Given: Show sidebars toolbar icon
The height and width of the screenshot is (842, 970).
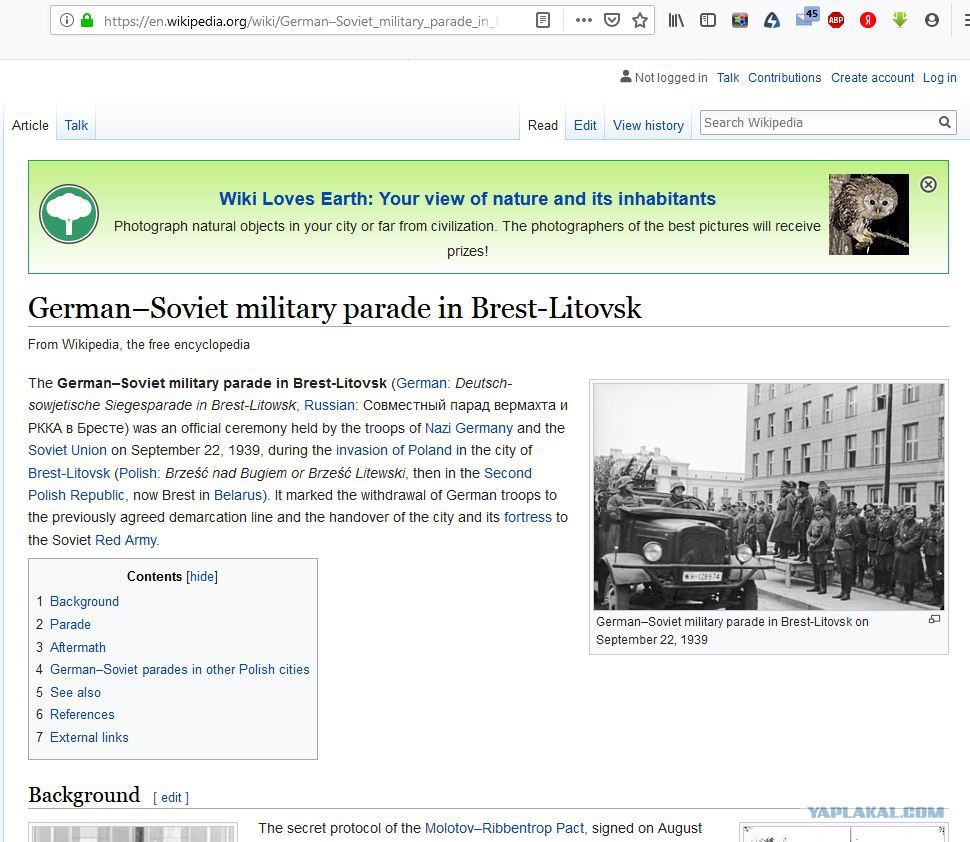Looking at the screenshot, I should click(708, 20).
